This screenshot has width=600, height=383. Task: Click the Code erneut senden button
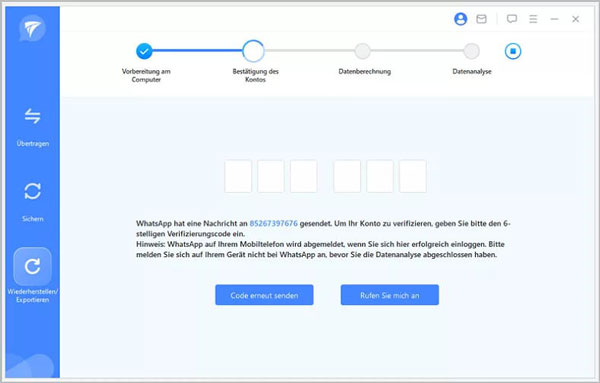tap(264, 295)
